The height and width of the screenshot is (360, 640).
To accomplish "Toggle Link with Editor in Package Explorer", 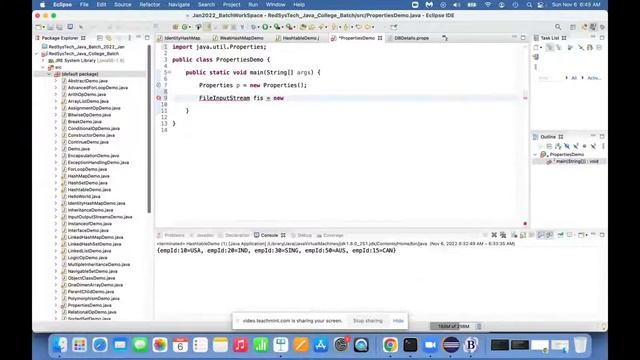I will point(109,38).
